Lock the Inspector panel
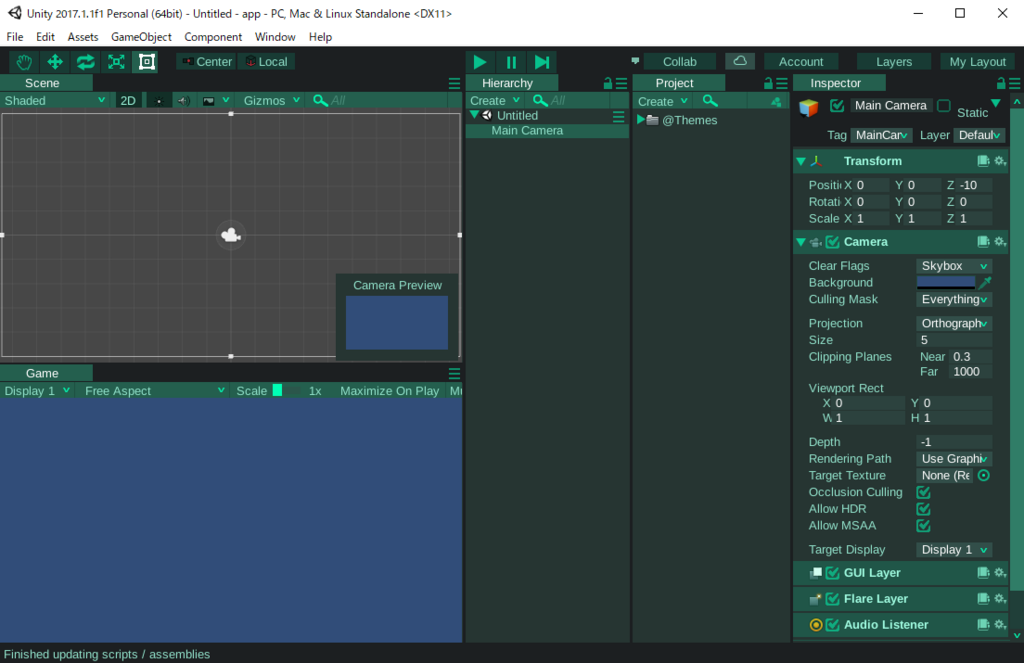1024x663 pixels. (1000, 83)
